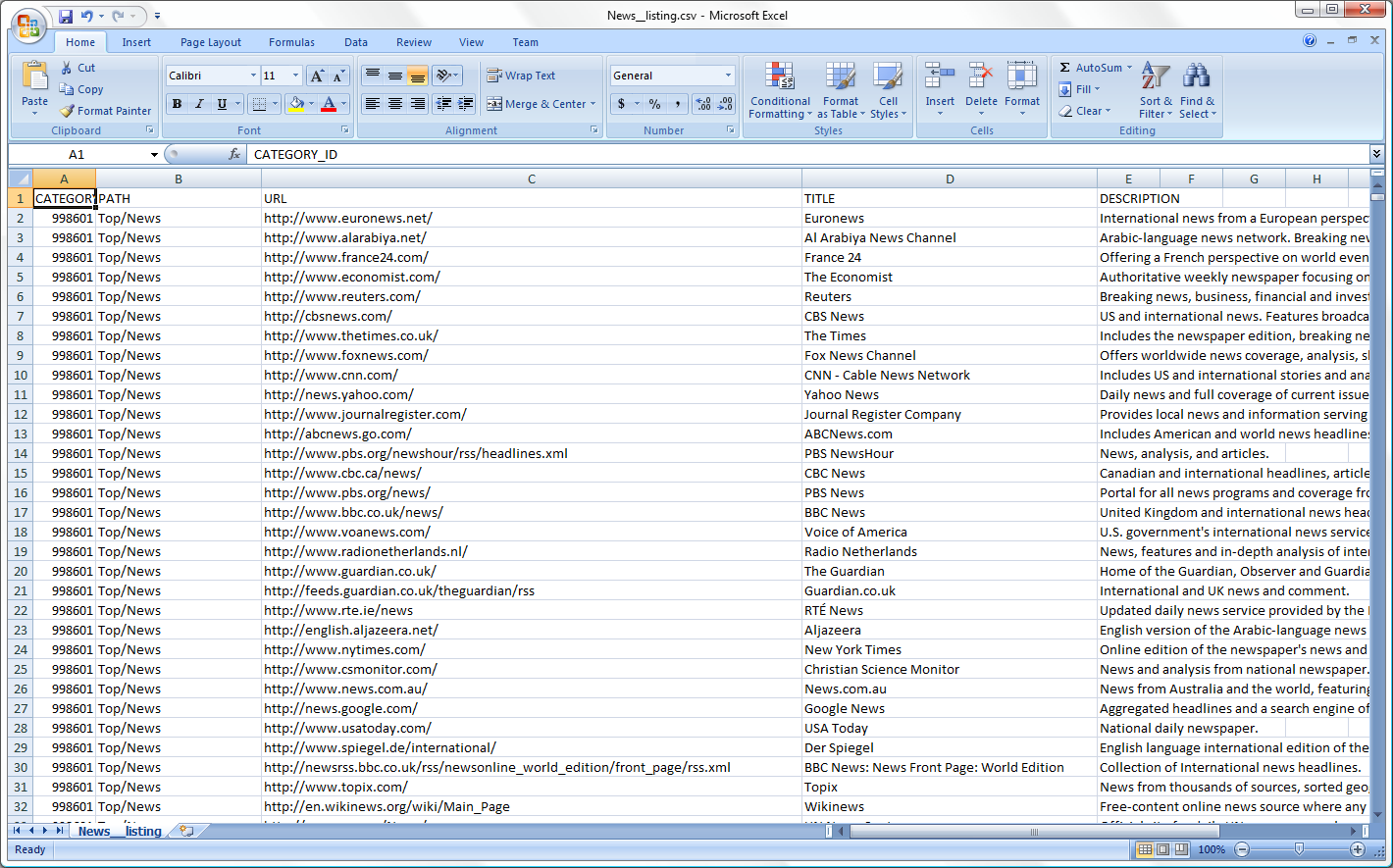Viewport: 1393px width, 868px height.
Task: Select column C header
Action: pyautogui.click(x=532, y=179)
